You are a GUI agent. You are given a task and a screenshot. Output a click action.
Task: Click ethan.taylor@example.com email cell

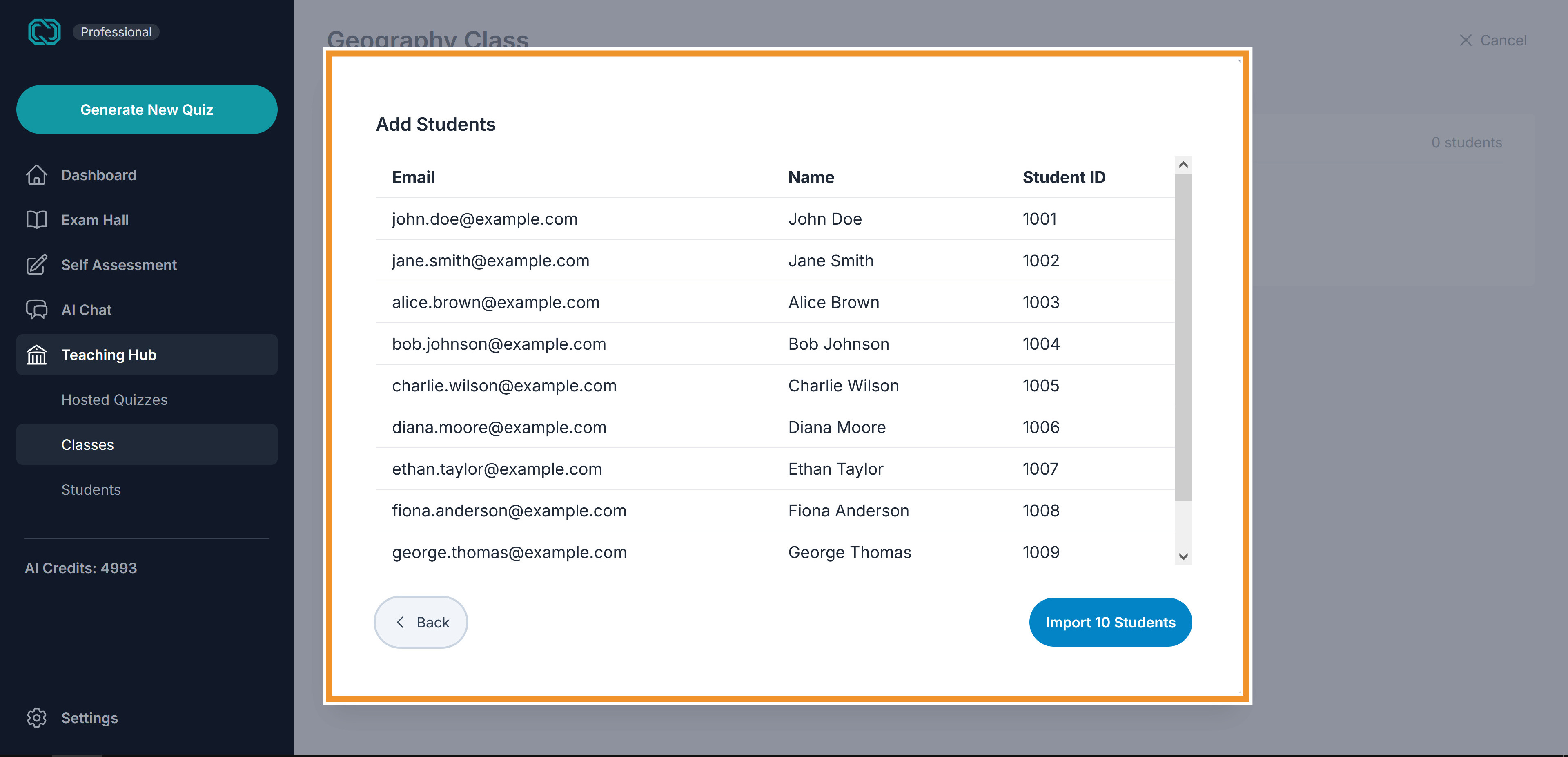[497, 469]
